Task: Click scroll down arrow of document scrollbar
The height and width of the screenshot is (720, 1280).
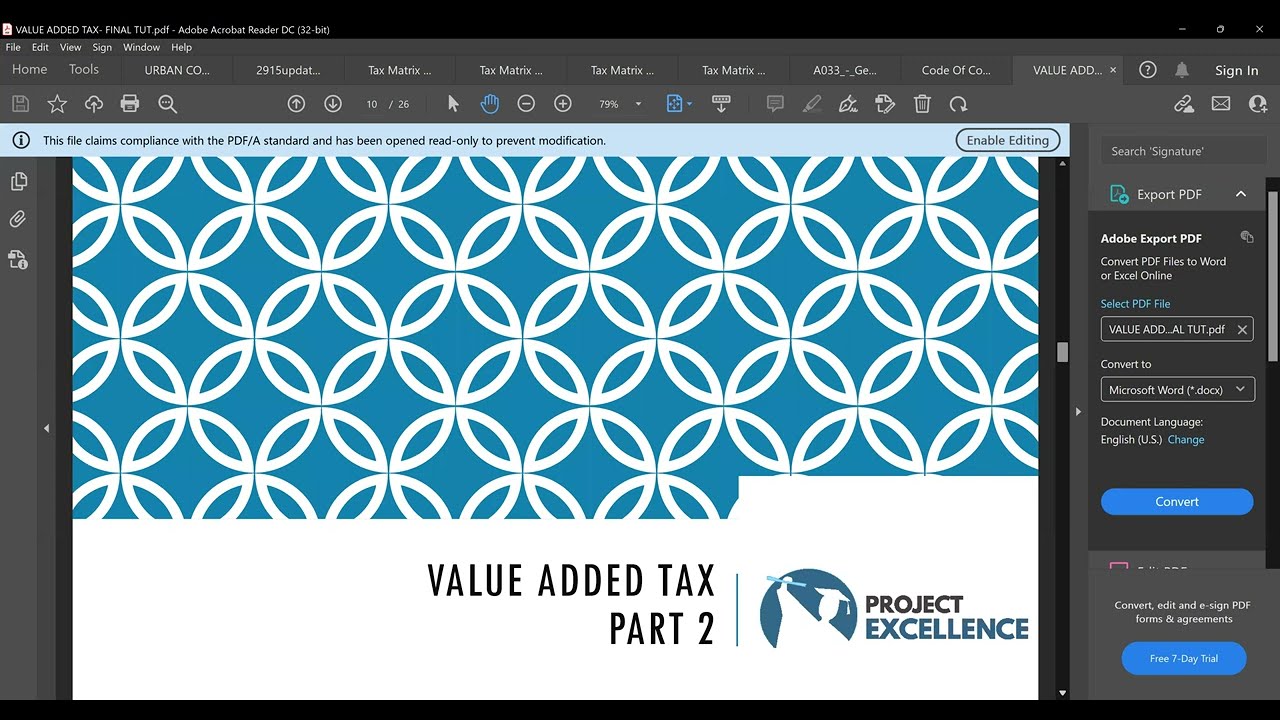Action: [x=1062, y=692]
